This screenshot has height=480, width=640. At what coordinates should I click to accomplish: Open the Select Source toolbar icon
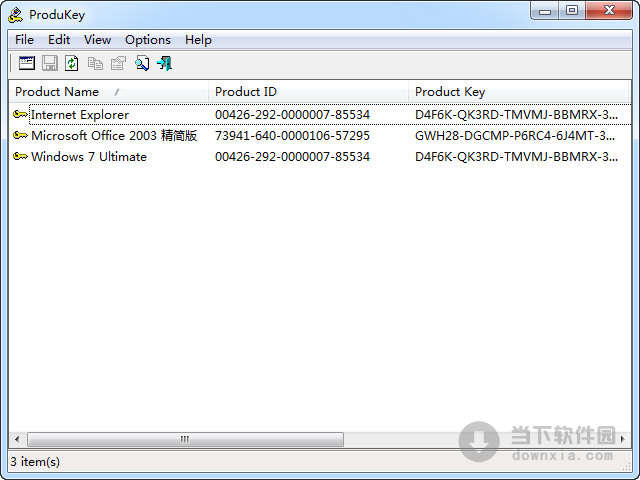(27, 63)
